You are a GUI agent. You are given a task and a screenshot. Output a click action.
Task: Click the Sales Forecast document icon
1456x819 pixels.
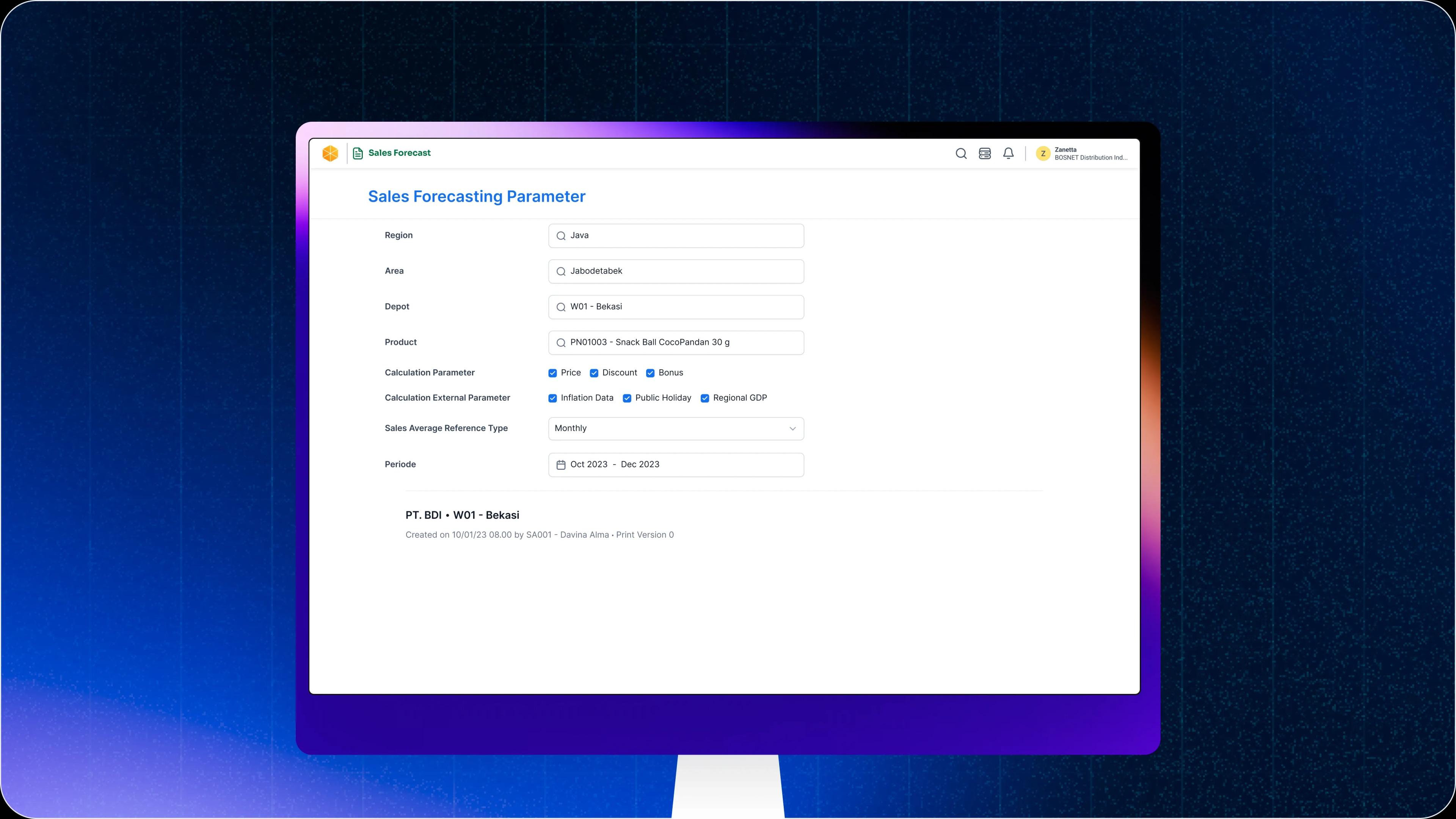click(x=357, y=153)
